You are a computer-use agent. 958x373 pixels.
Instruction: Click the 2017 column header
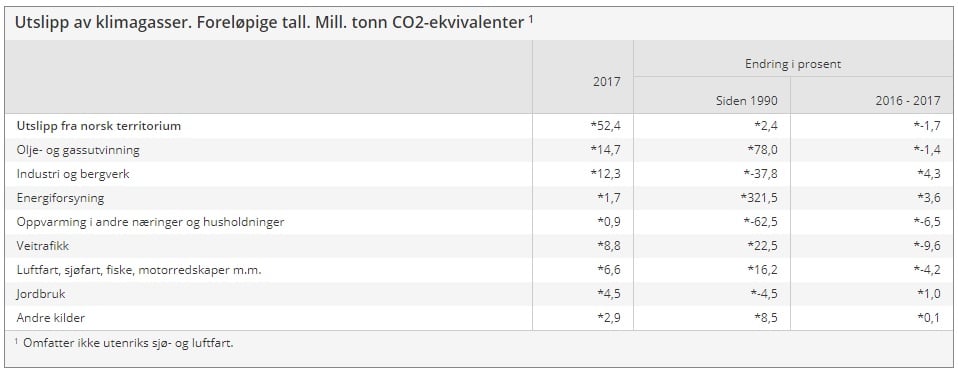click(607, 82)
